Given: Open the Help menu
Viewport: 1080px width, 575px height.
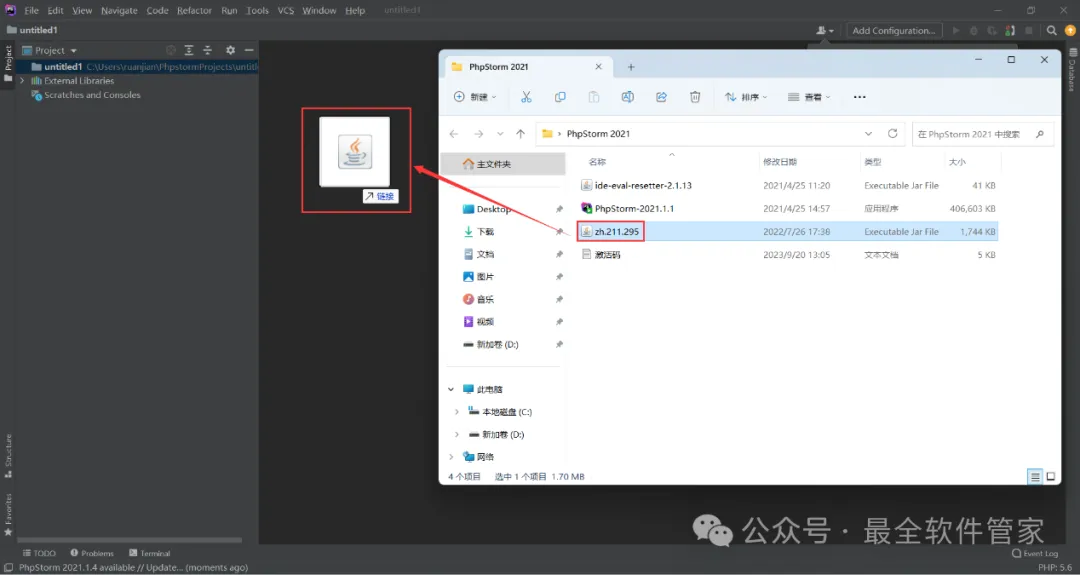Looking at the screenshot, I should pyautogui.click(x=355, y=10).
